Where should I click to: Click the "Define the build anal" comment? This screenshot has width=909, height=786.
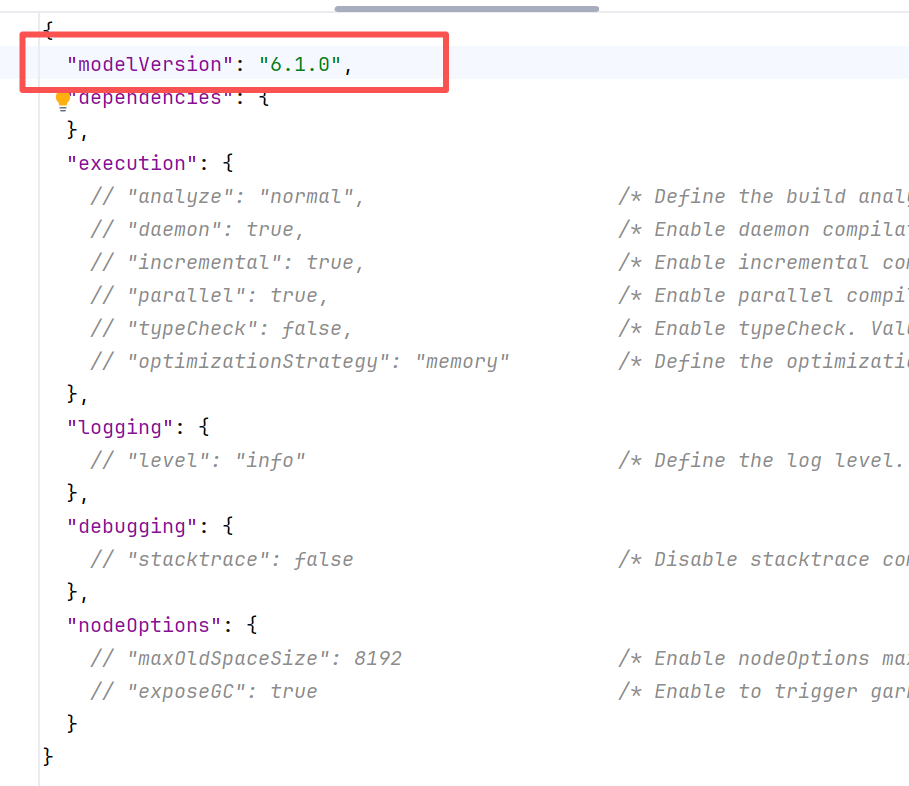763,196
